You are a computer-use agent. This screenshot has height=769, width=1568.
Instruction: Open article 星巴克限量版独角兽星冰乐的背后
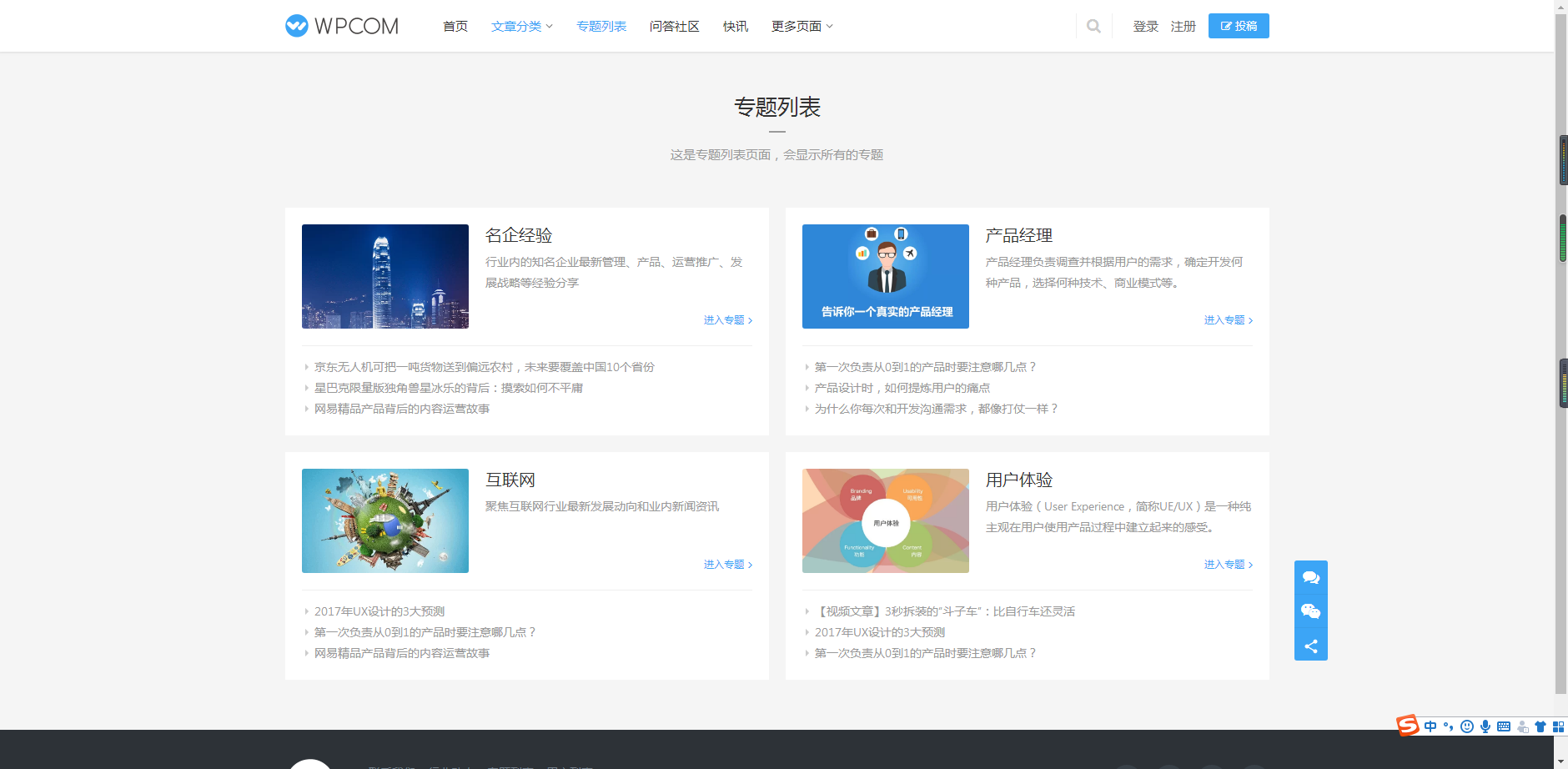[449, 388]
